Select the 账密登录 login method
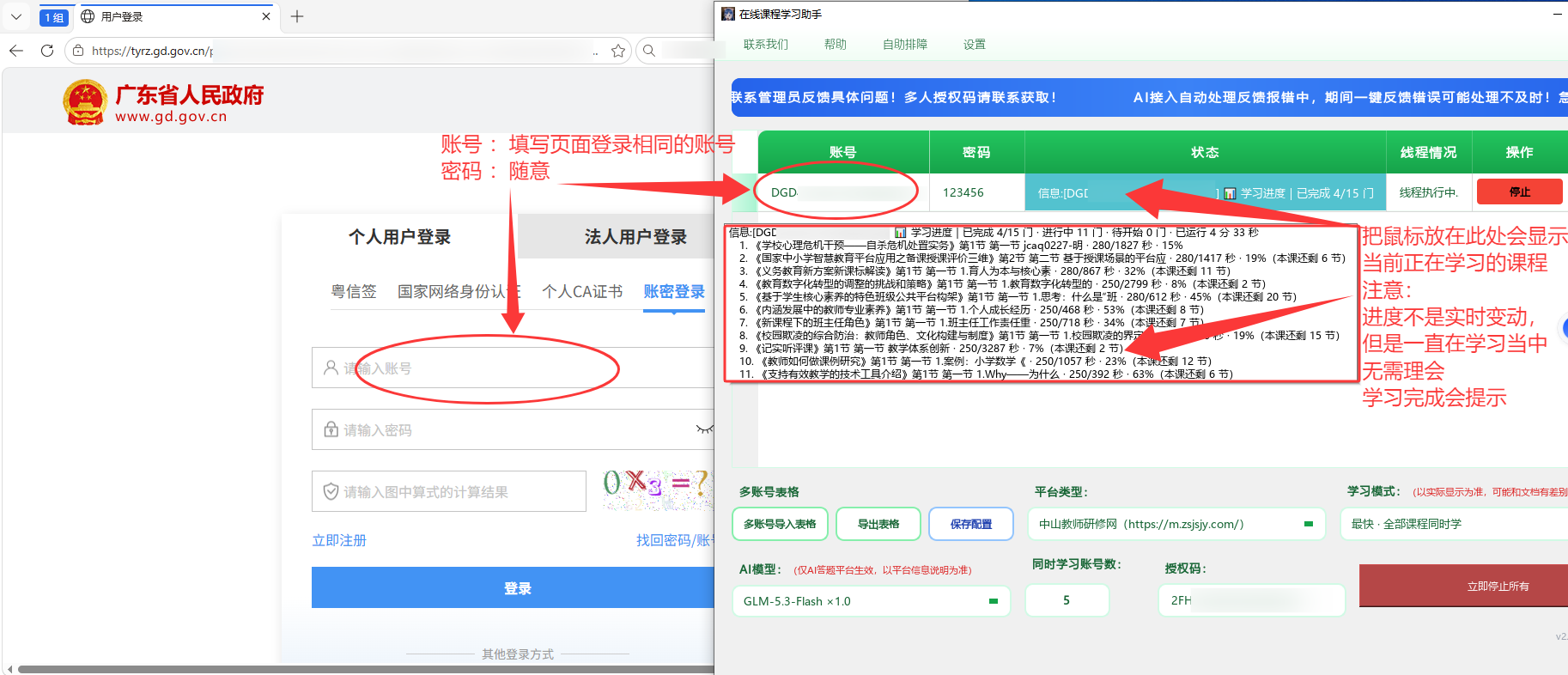Image resolution: width=1568 pixels, height=675 pixels. pyautogui.click(x=674, y=292)
